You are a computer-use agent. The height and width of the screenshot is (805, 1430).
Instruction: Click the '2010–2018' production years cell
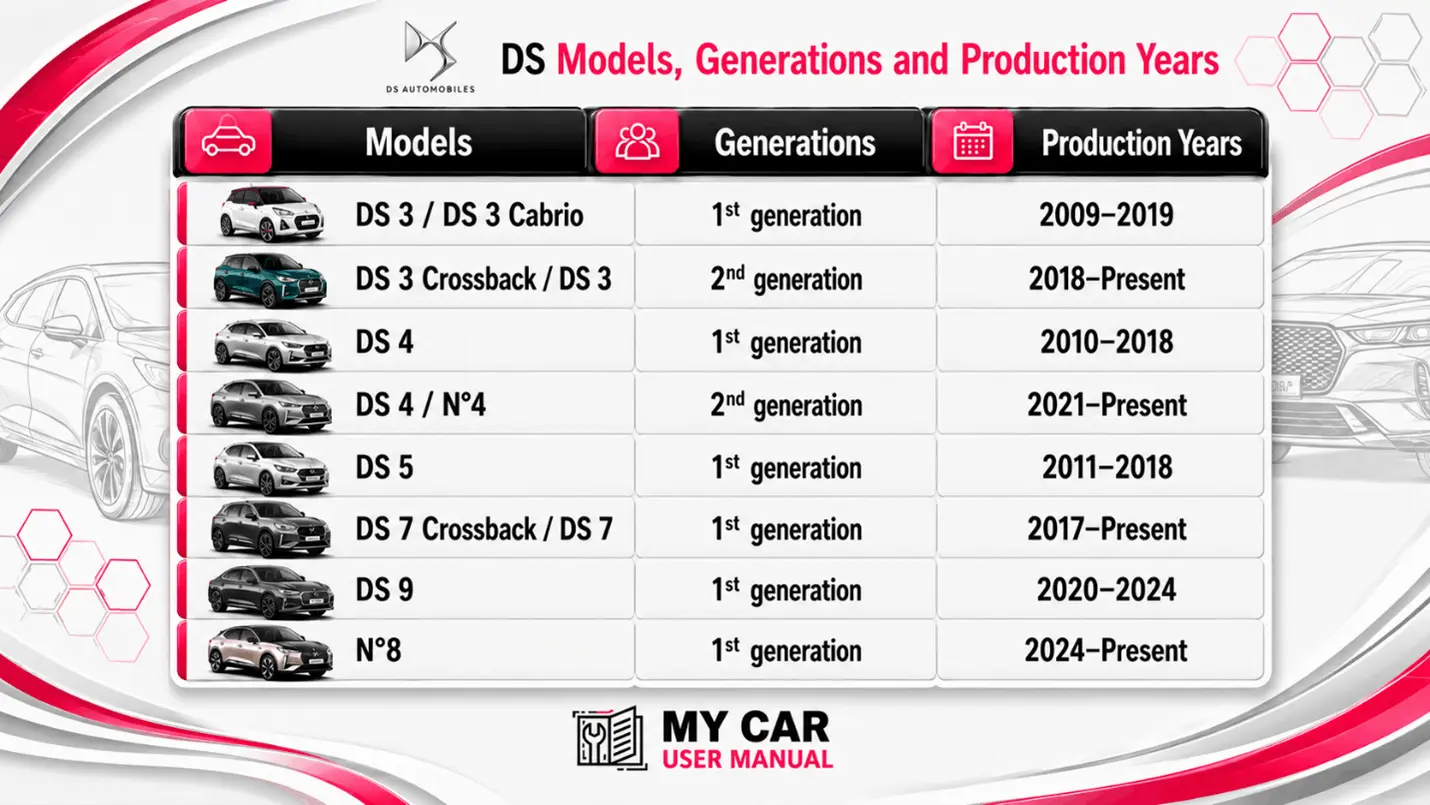[1101, 342]
